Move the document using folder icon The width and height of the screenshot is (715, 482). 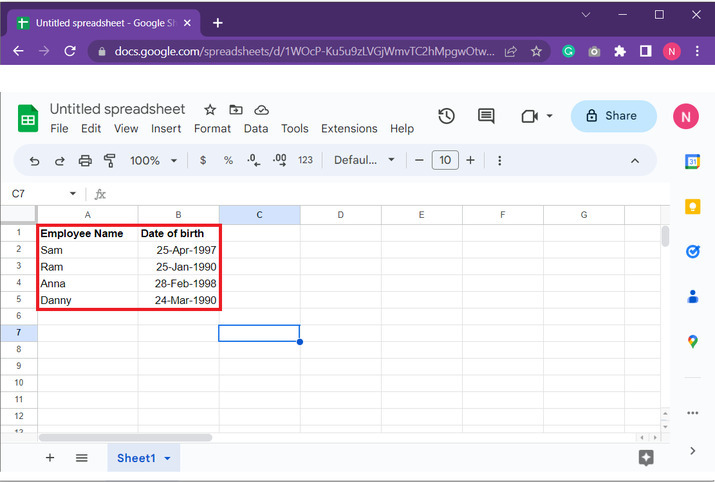236,109
